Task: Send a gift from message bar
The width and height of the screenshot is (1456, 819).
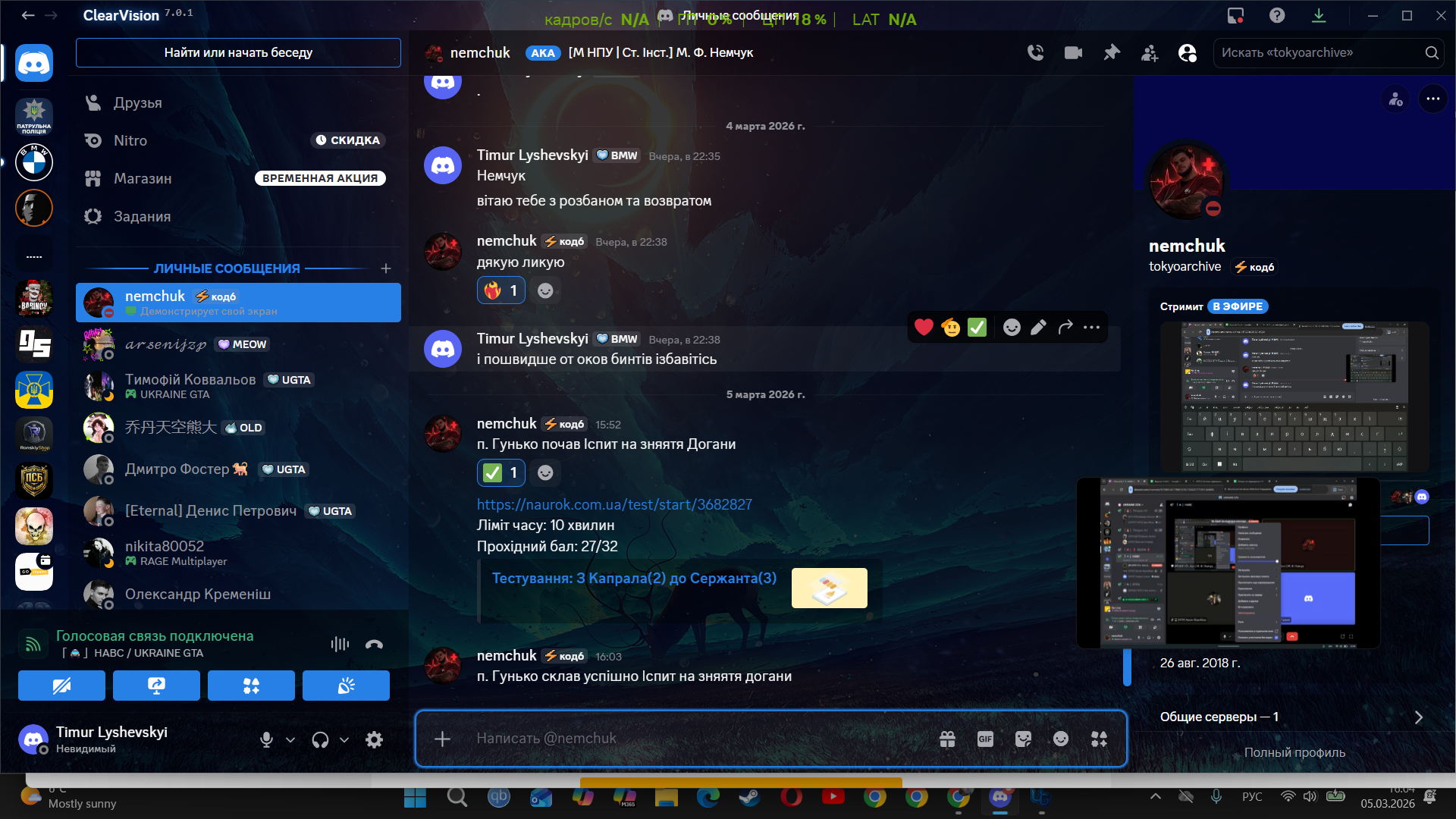Action: 947,739
